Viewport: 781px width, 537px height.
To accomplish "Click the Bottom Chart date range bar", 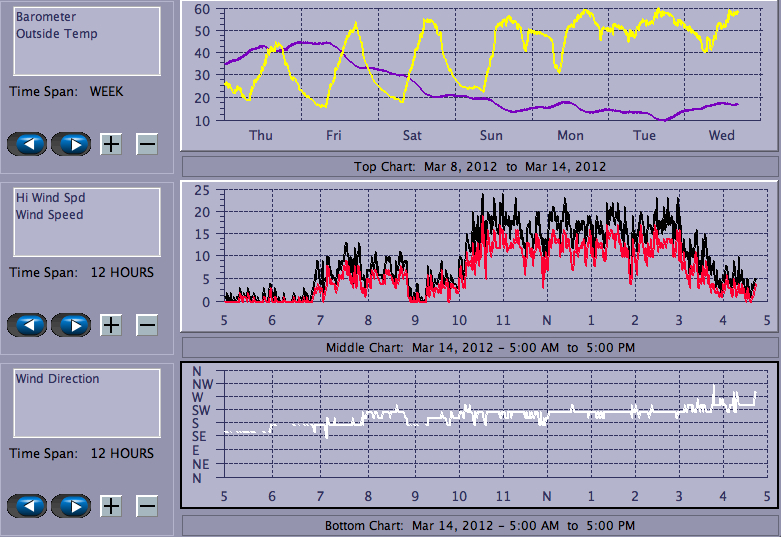I will pos(480,525).
